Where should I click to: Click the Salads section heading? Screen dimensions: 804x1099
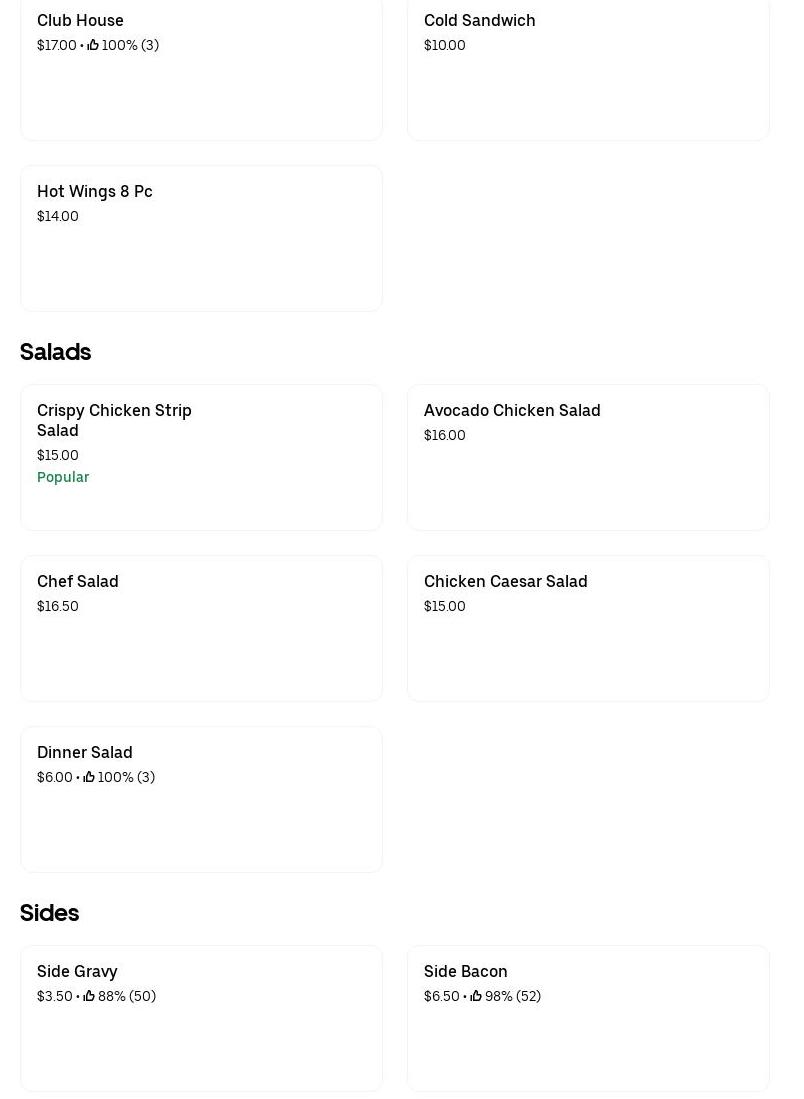(56, 352)
